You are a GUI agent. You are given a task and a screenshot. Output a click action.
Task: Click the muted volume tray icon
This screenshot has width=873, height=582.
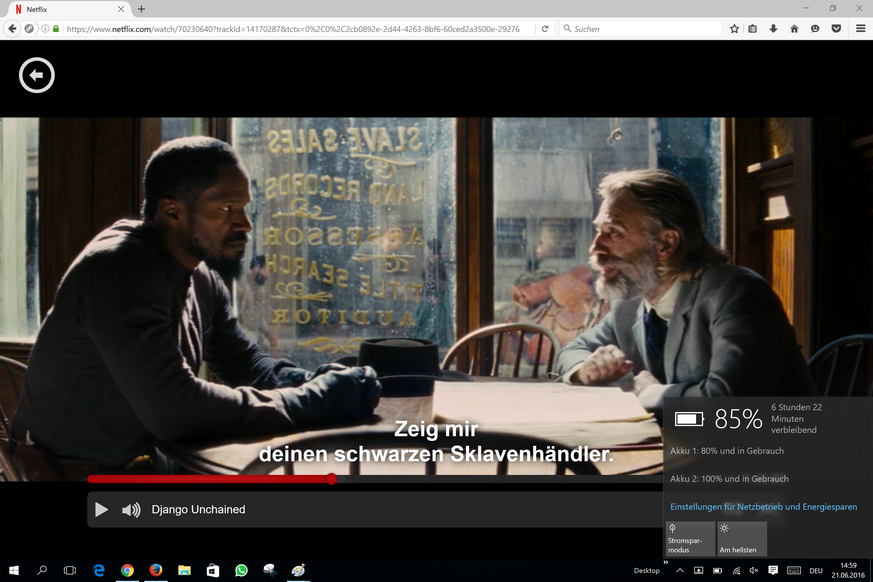tap(754, 571)
